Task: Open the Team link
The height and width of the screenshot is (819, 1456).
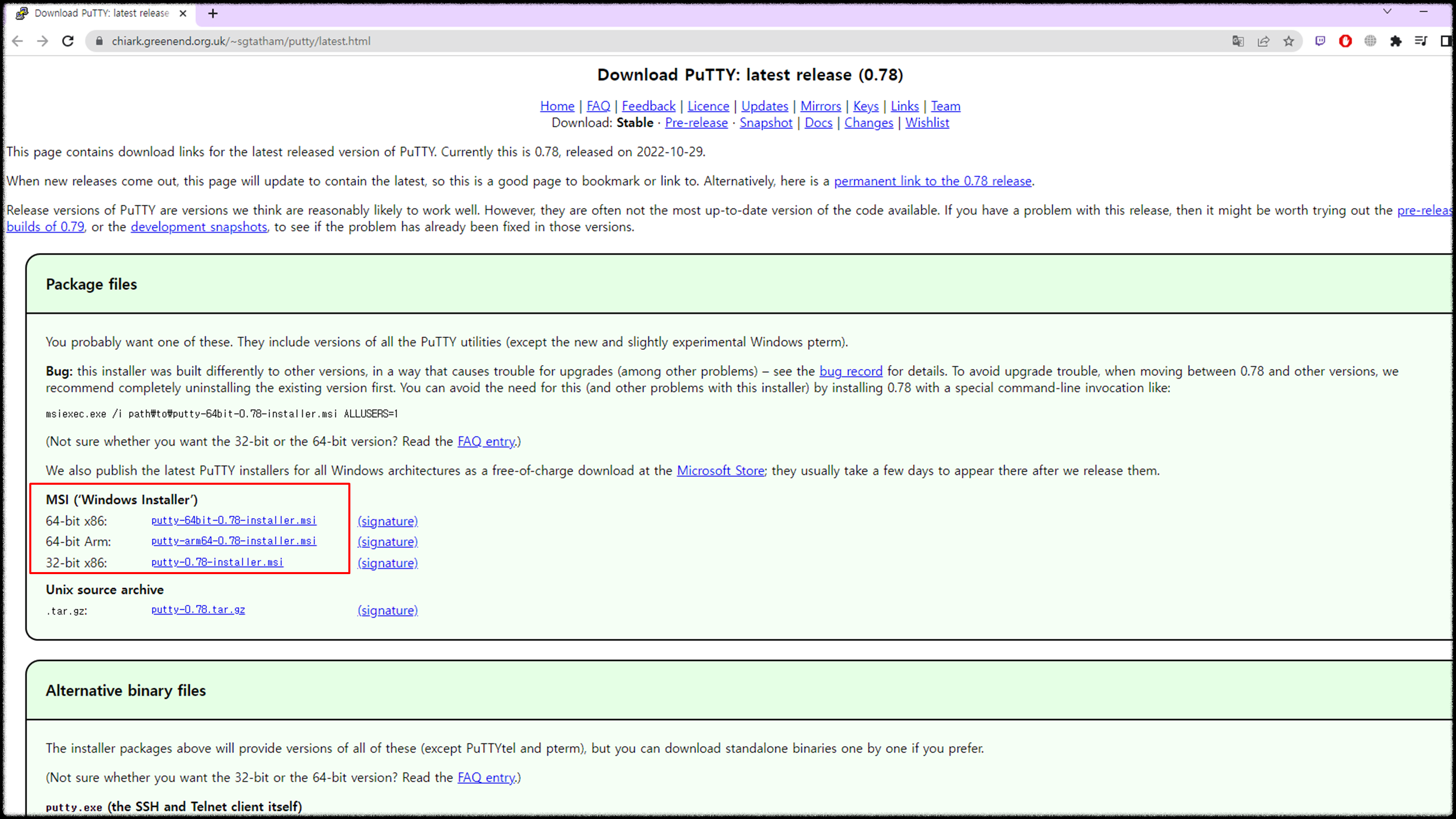Action: 946,106
